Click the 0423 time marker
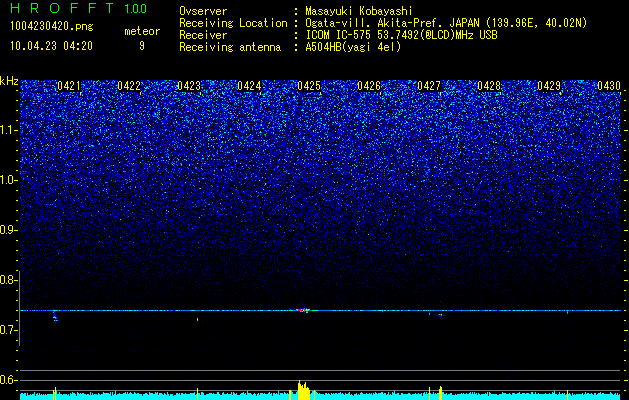 [x=189, y=86]
